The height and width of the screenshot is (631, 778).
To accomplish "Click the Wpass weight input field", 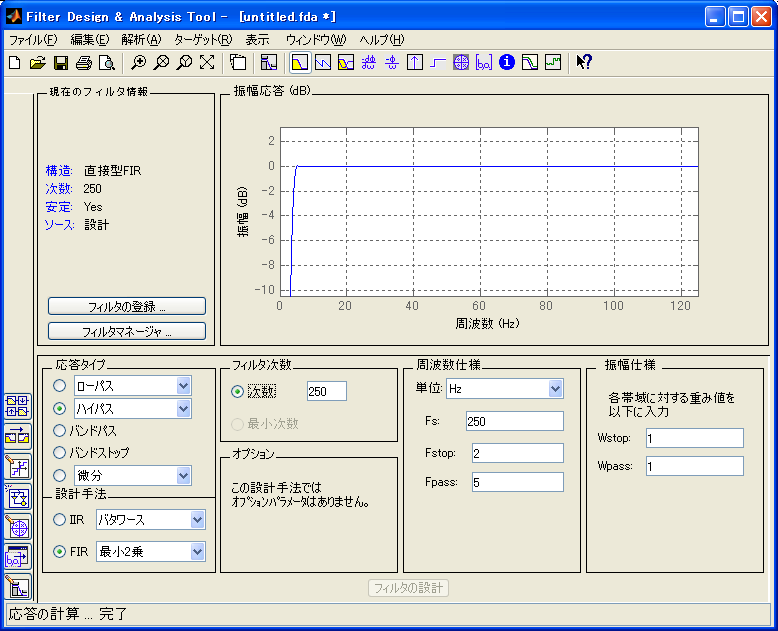I will [x=695, y=466].
